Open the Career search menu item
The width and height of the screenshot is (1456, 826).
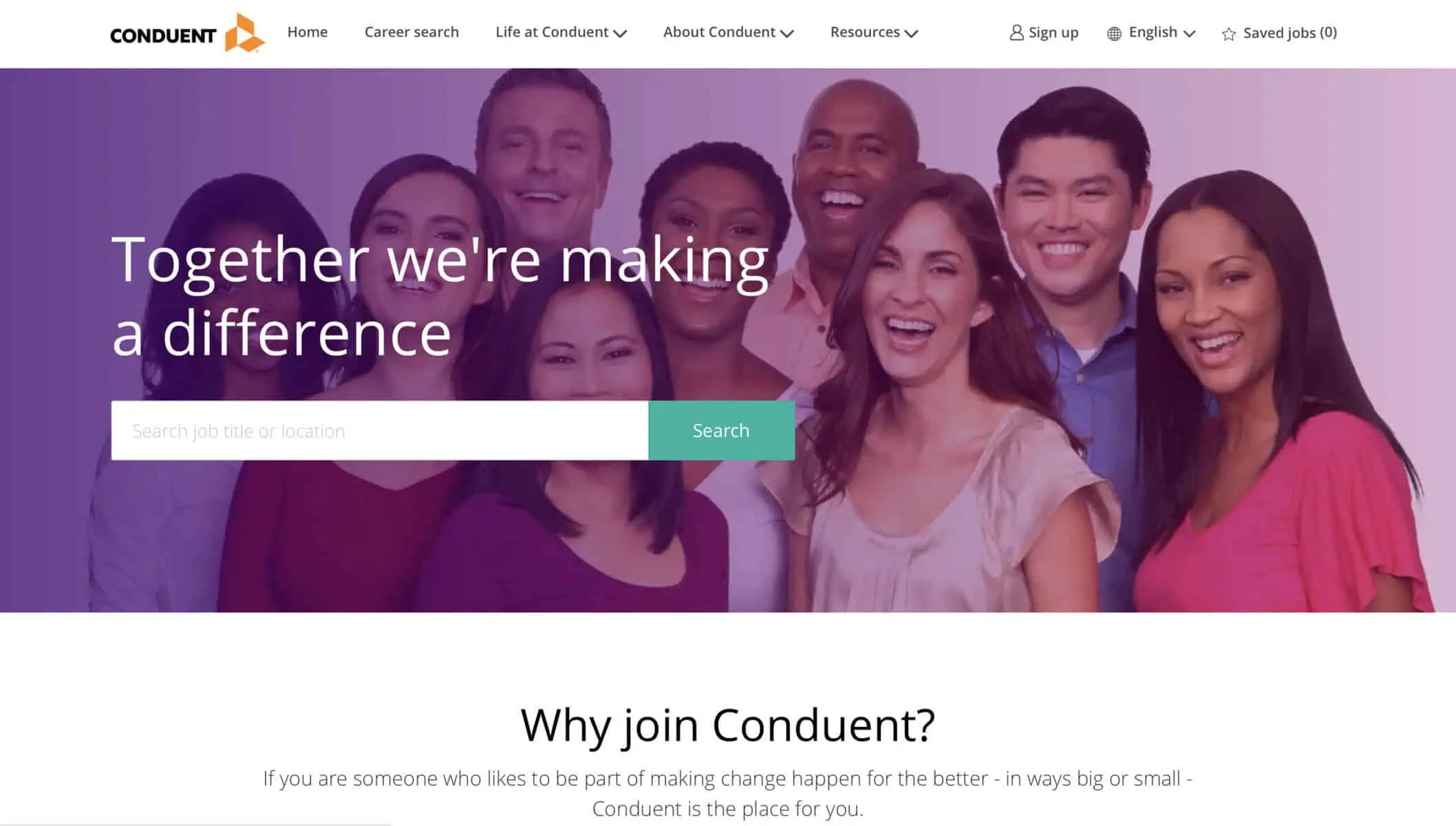click(x=411, y=32)
